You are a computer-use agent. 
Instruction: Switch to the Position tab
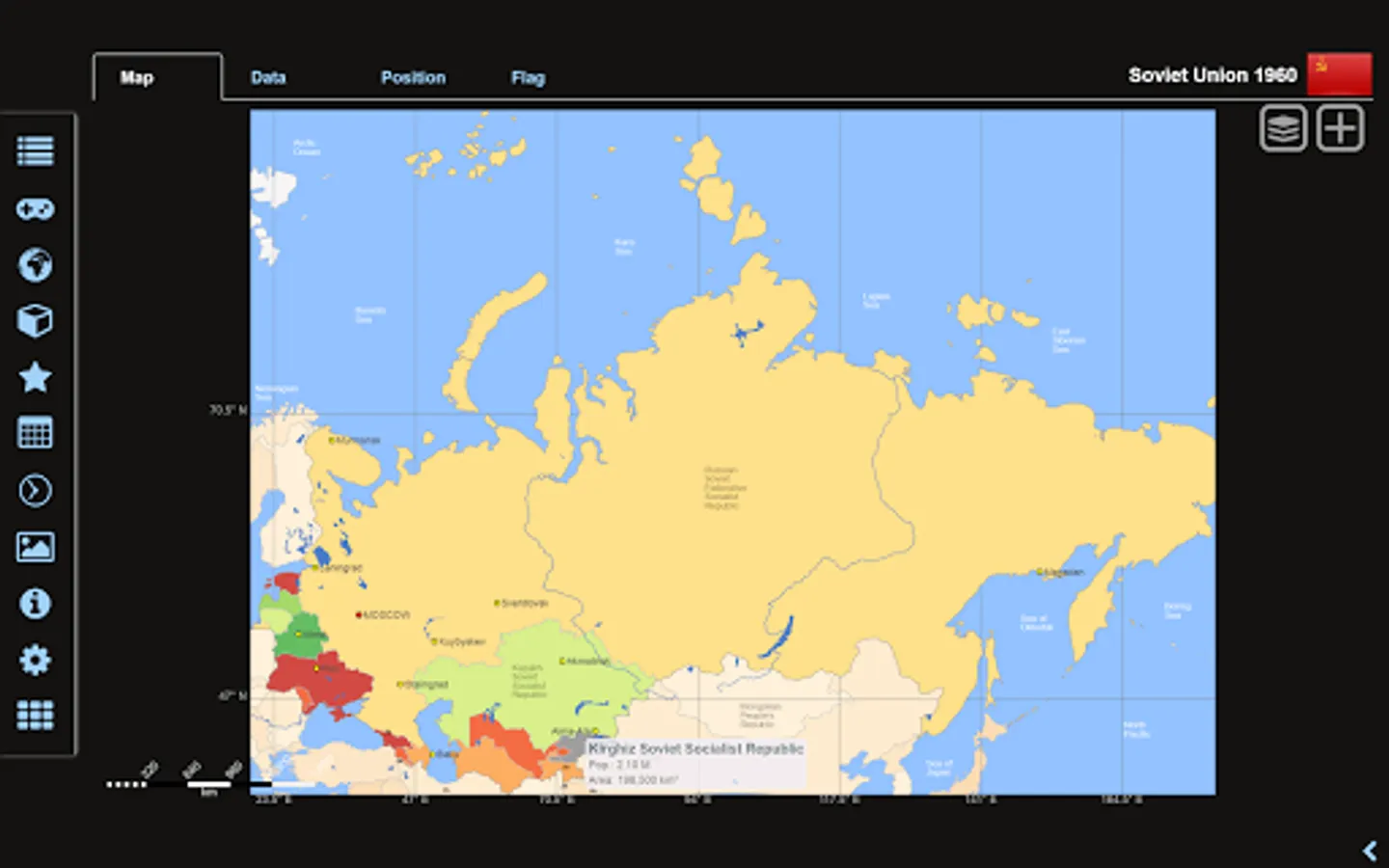tap(413, 77)
